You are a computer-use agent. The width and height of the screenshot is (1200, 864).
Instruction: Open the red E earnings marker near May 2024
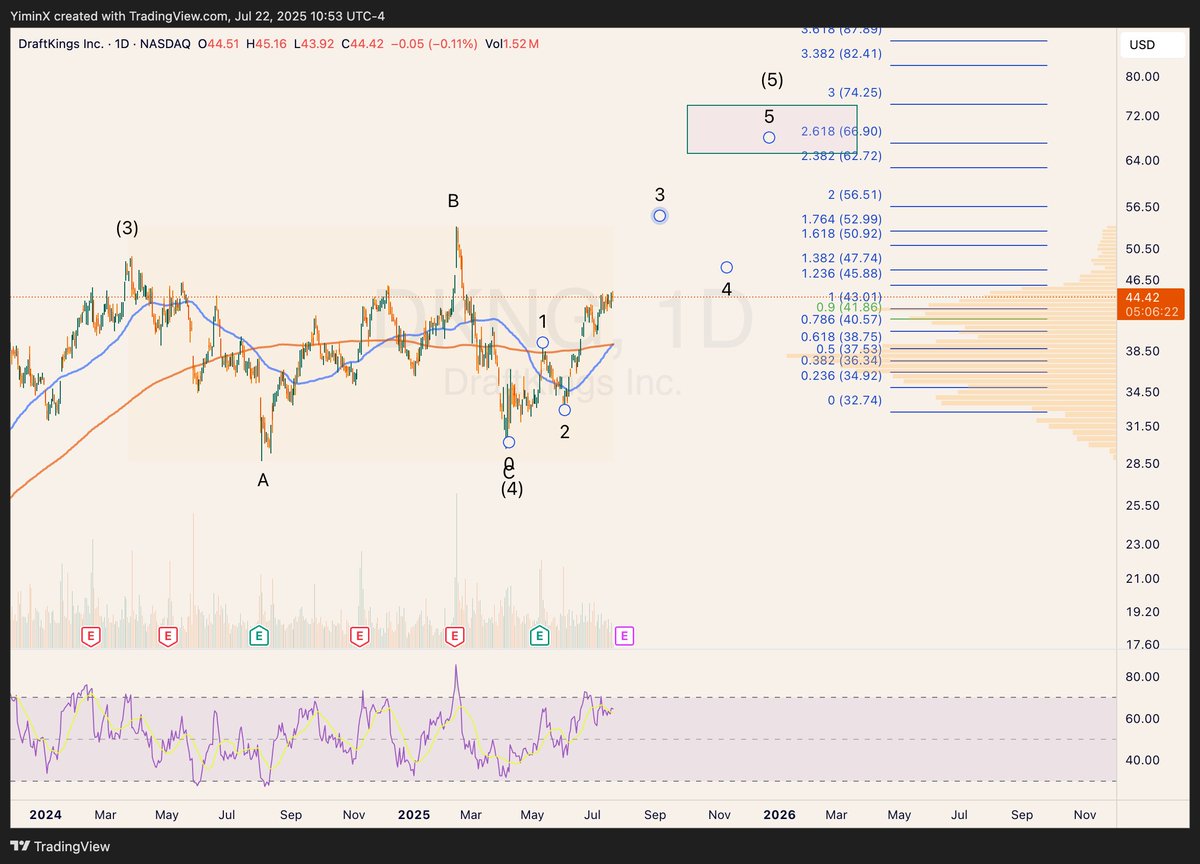[x=168, y=635]
